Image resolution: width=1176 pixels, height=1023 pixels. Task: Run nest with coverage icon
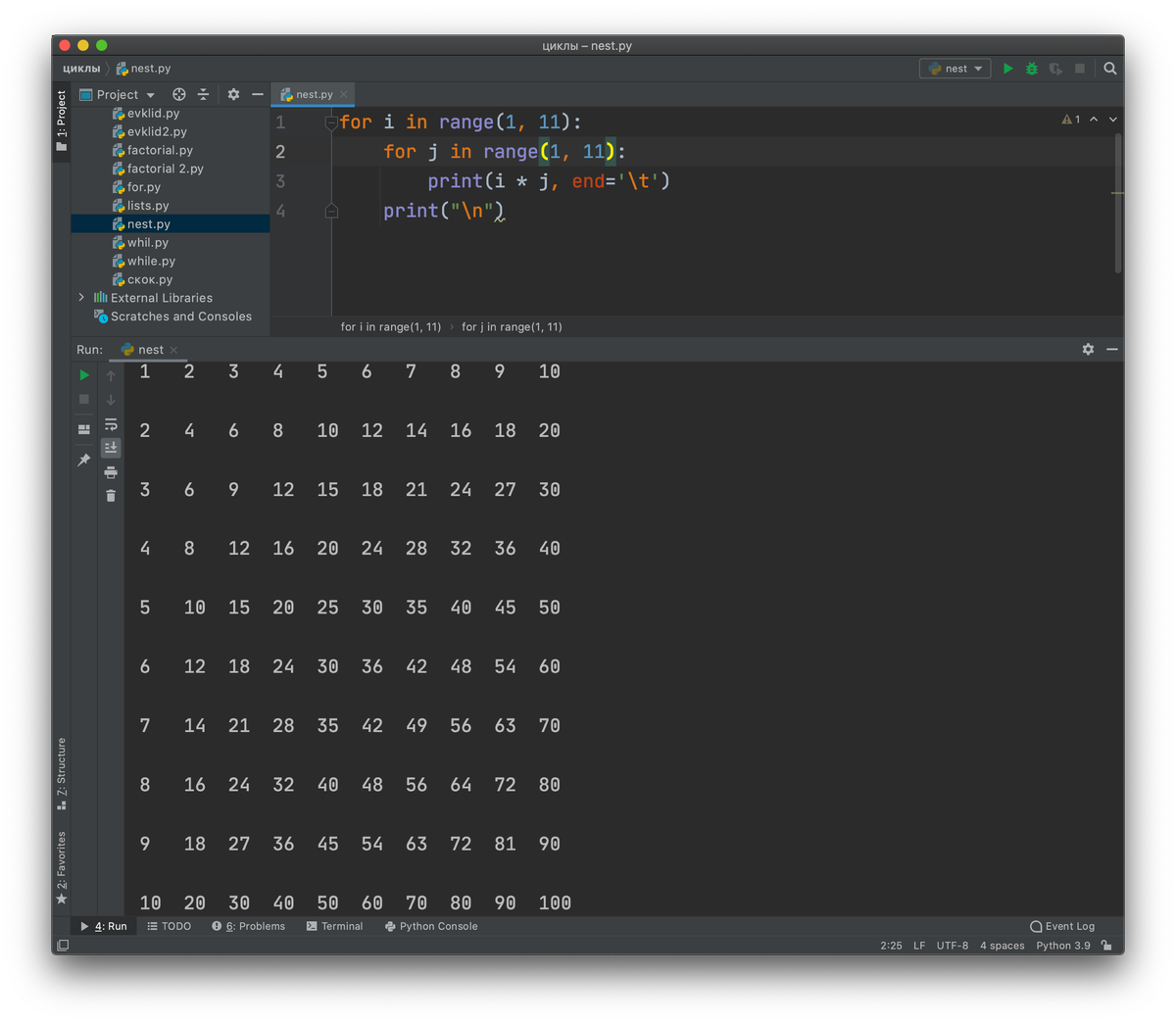(x=1055, y=69)
